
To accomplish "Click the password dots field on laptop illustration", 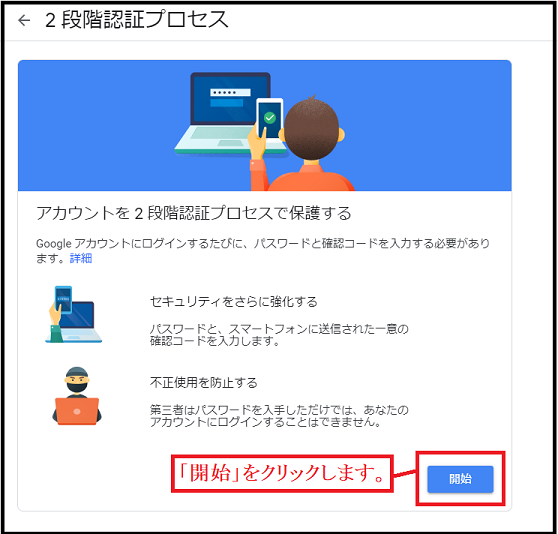I will [x=230, y=92].
